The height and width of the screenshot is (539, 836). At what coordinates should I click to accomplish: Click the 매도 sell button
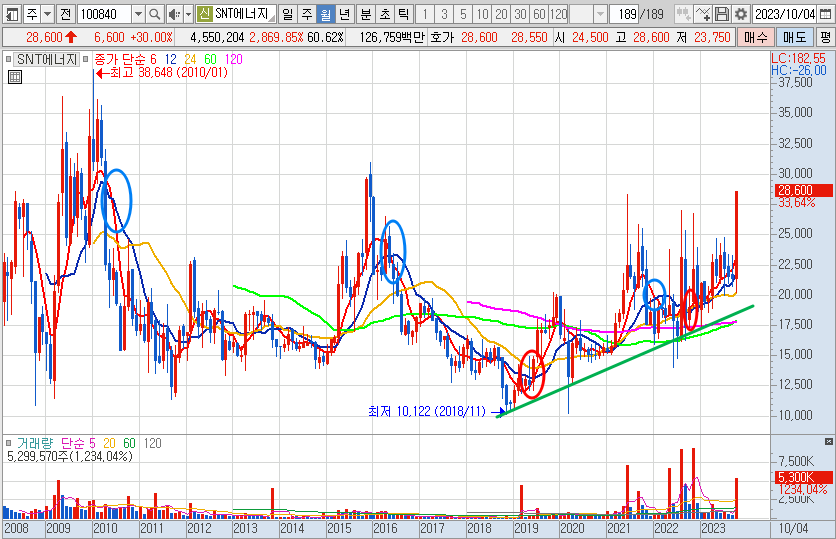[x=794, y=37]
